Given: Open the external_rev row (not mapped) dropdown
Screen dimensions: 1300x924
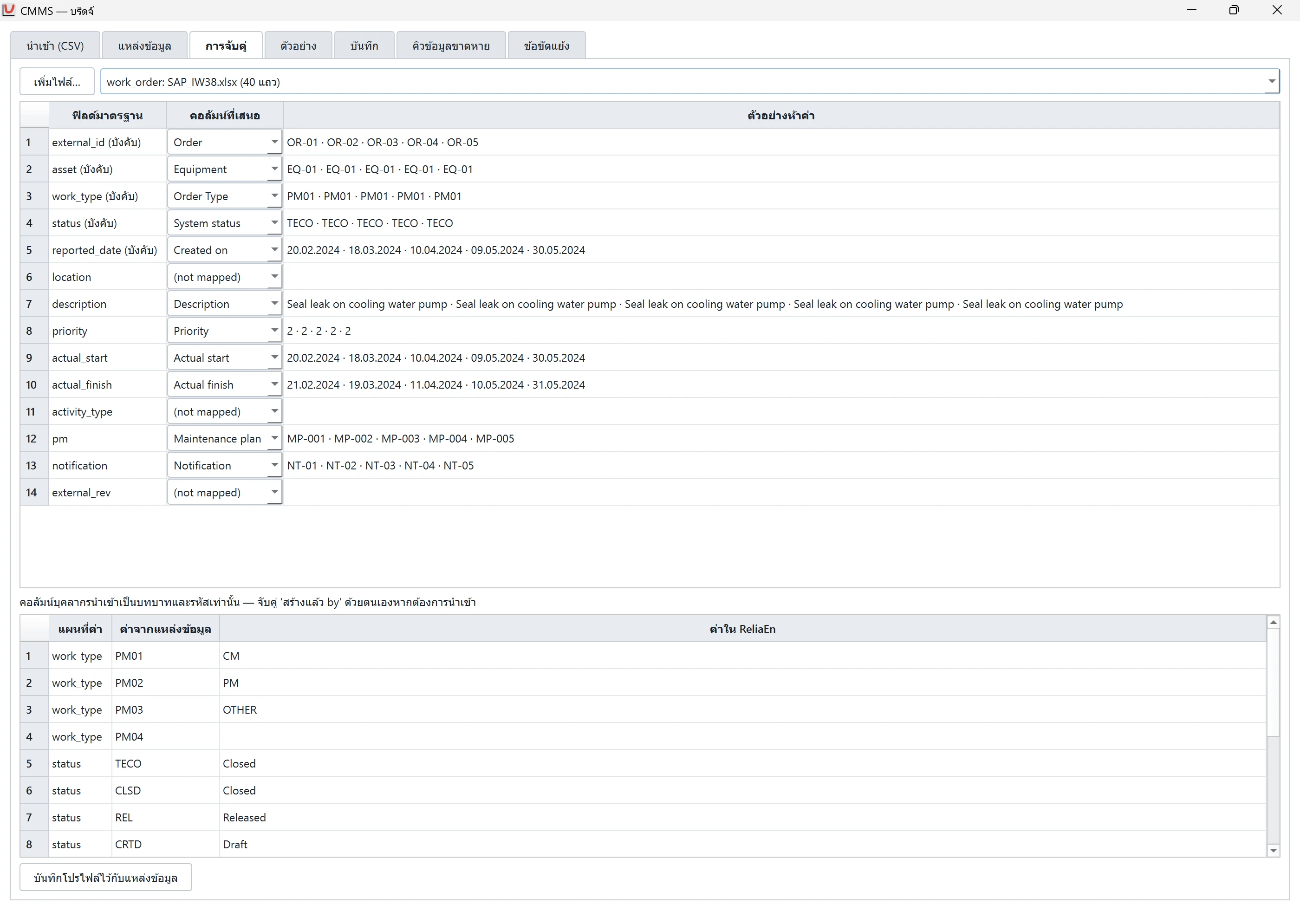Looking at the screenshot, I should (x=225, y=492).
